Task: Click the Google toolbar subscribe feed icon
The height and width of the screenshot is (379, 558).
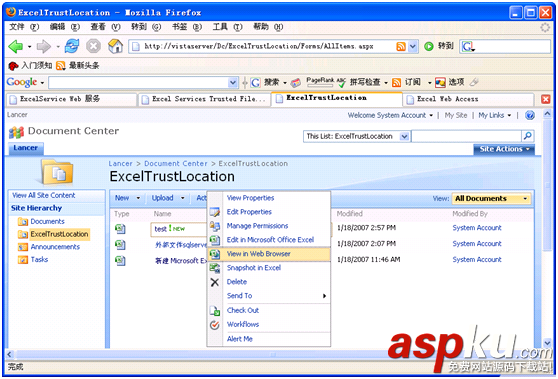Action: 396,83
